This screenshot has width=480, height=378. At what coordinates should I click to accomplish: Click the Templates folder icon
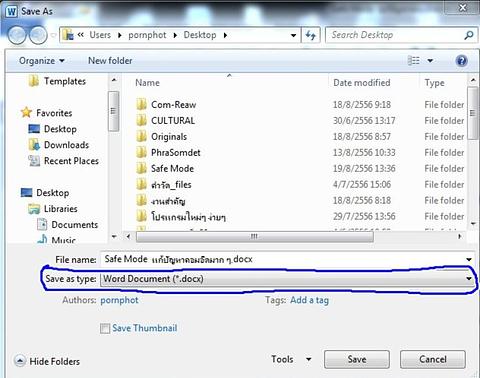34,81
